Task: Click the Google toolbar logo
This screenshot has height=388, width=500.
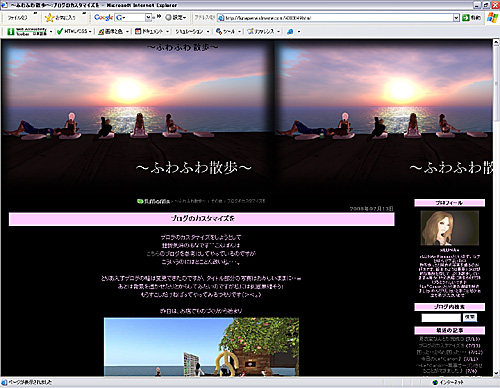Action: [x=103, y=17]
